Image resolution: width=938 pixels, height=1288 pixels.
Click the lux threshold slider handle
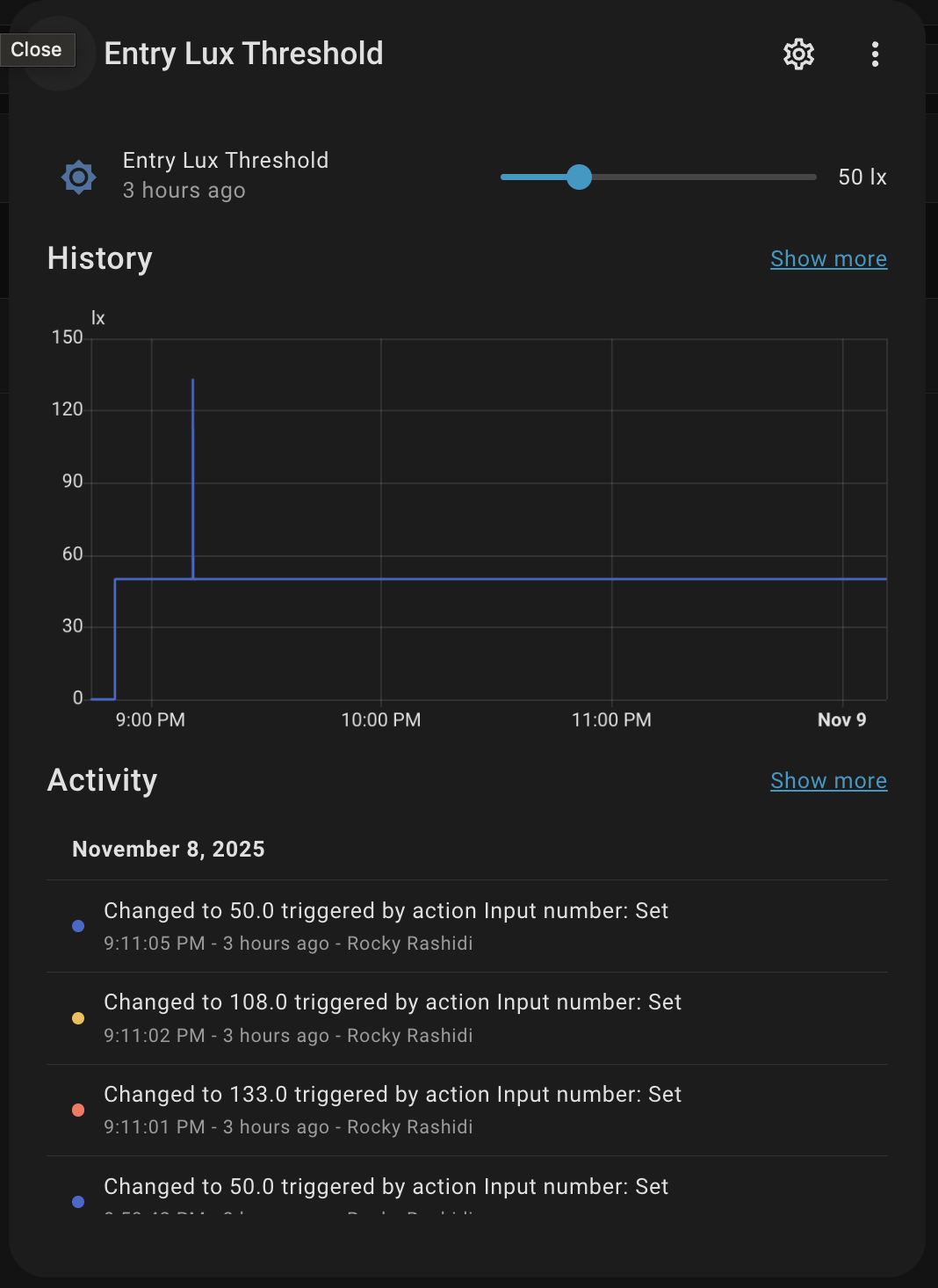tap(579, 177)
